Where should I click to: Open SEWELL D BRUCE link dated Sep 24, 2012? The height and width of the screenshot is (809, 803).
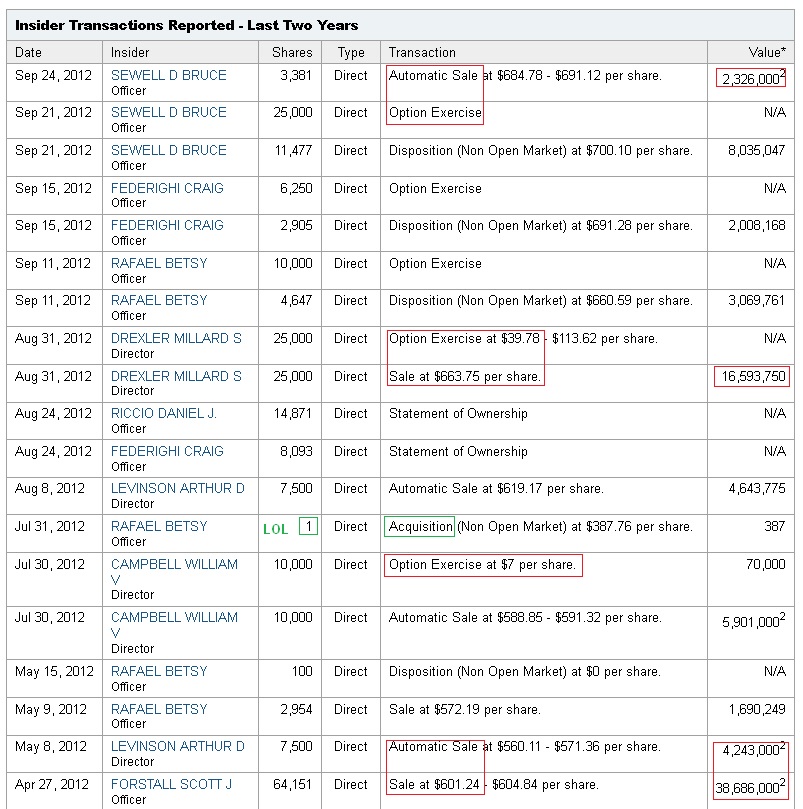(168, 75)
